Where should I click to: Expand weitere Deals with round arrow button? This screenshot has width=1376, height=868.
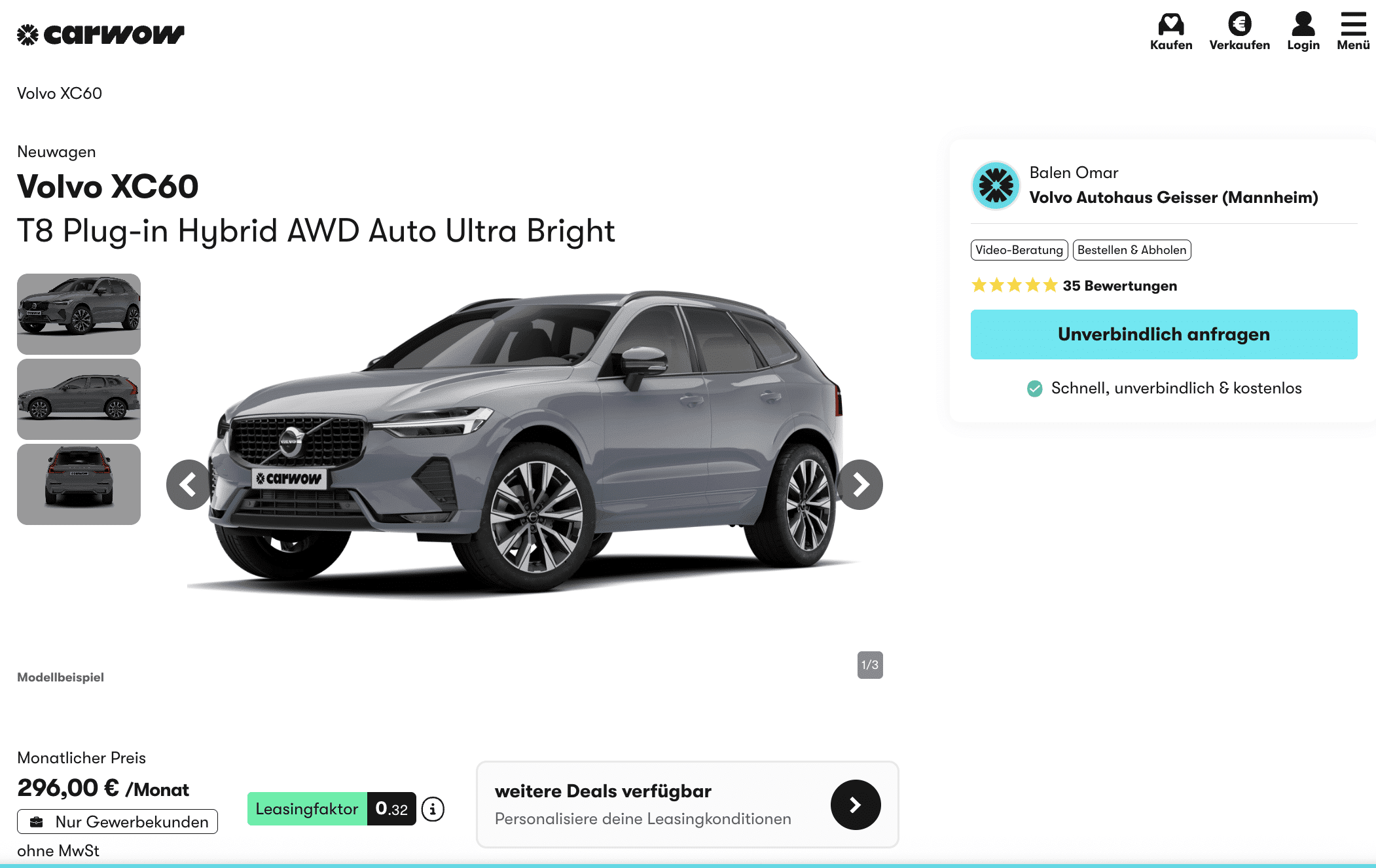pyautogui.click(x=856, y=805)
